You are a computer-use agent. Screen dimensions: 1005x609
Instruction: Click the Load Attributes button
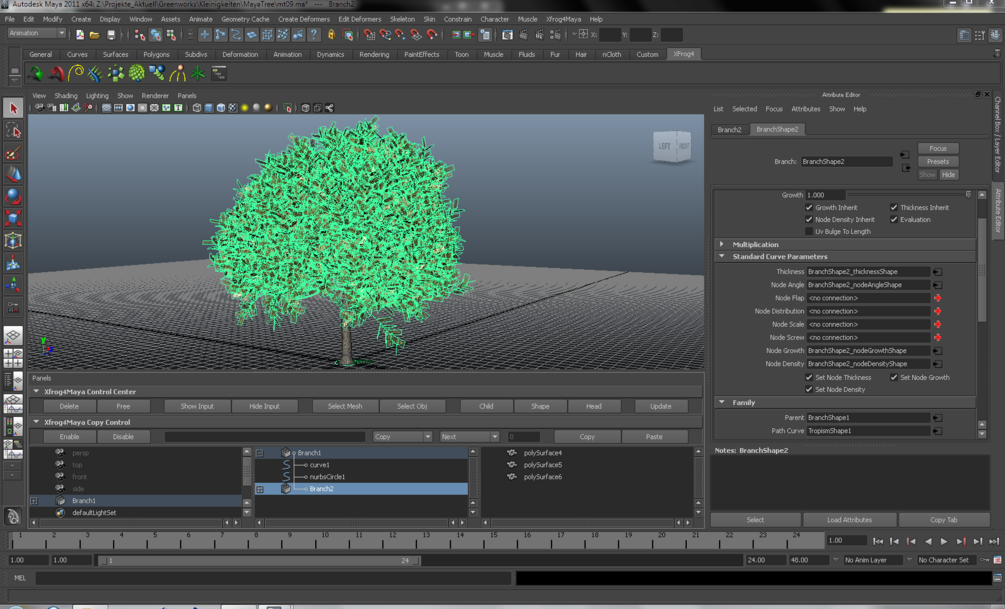pyautogui.click(x=849, y=520)
